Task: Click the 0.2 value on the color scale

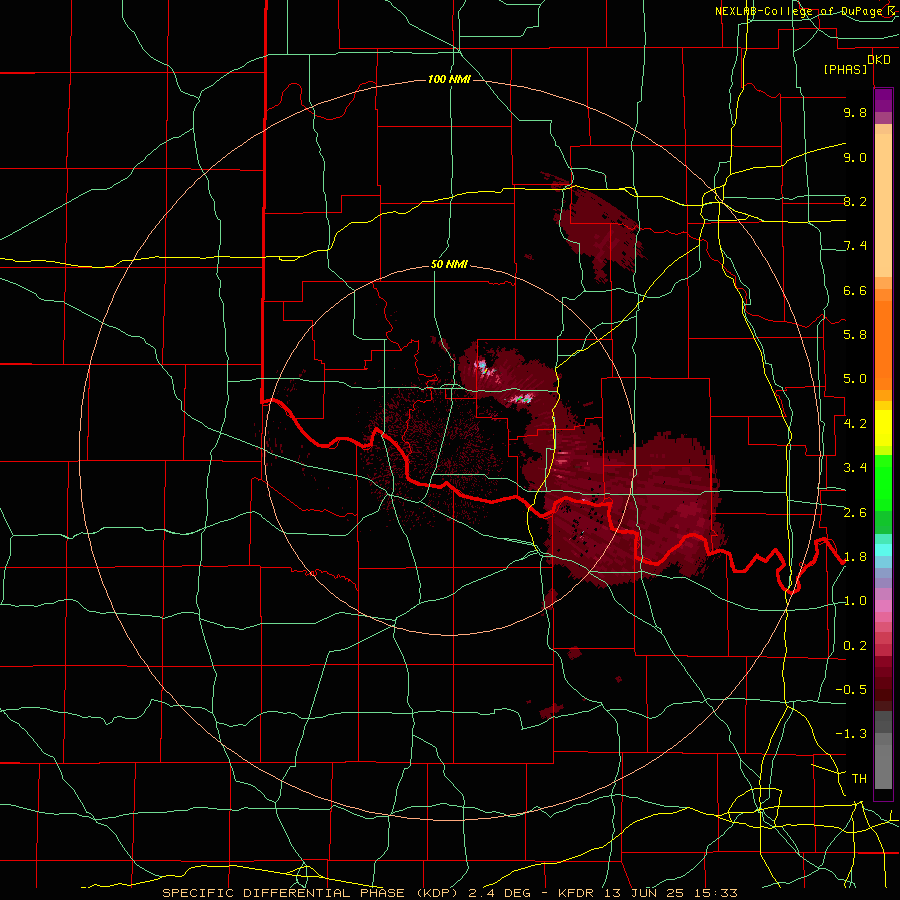Action: click(x=855, y=646)
